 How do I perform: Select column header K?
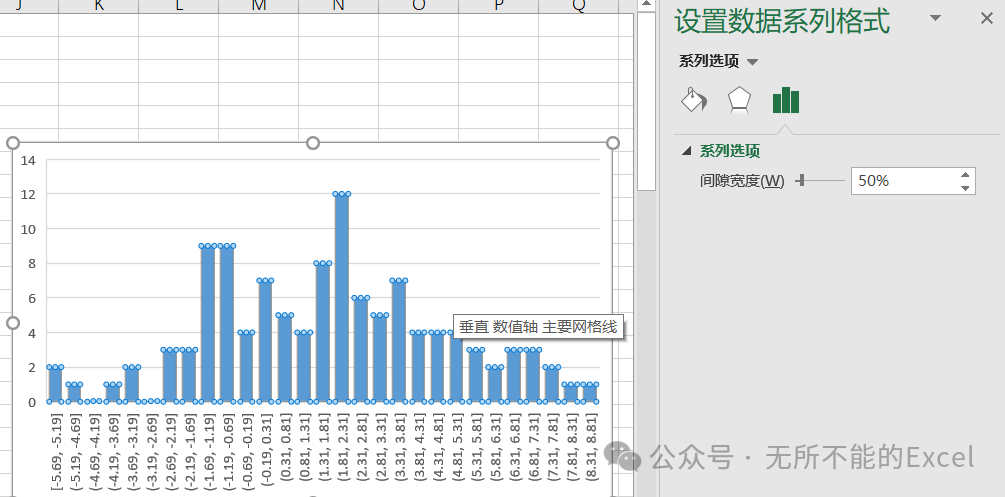click(x=99, y=6)
